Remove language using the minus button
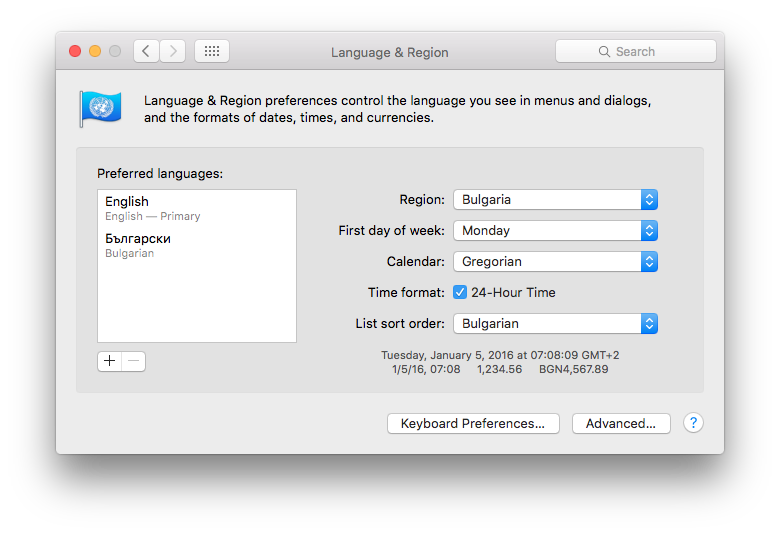Screen dimensions: 780x534 click(134, 361)
